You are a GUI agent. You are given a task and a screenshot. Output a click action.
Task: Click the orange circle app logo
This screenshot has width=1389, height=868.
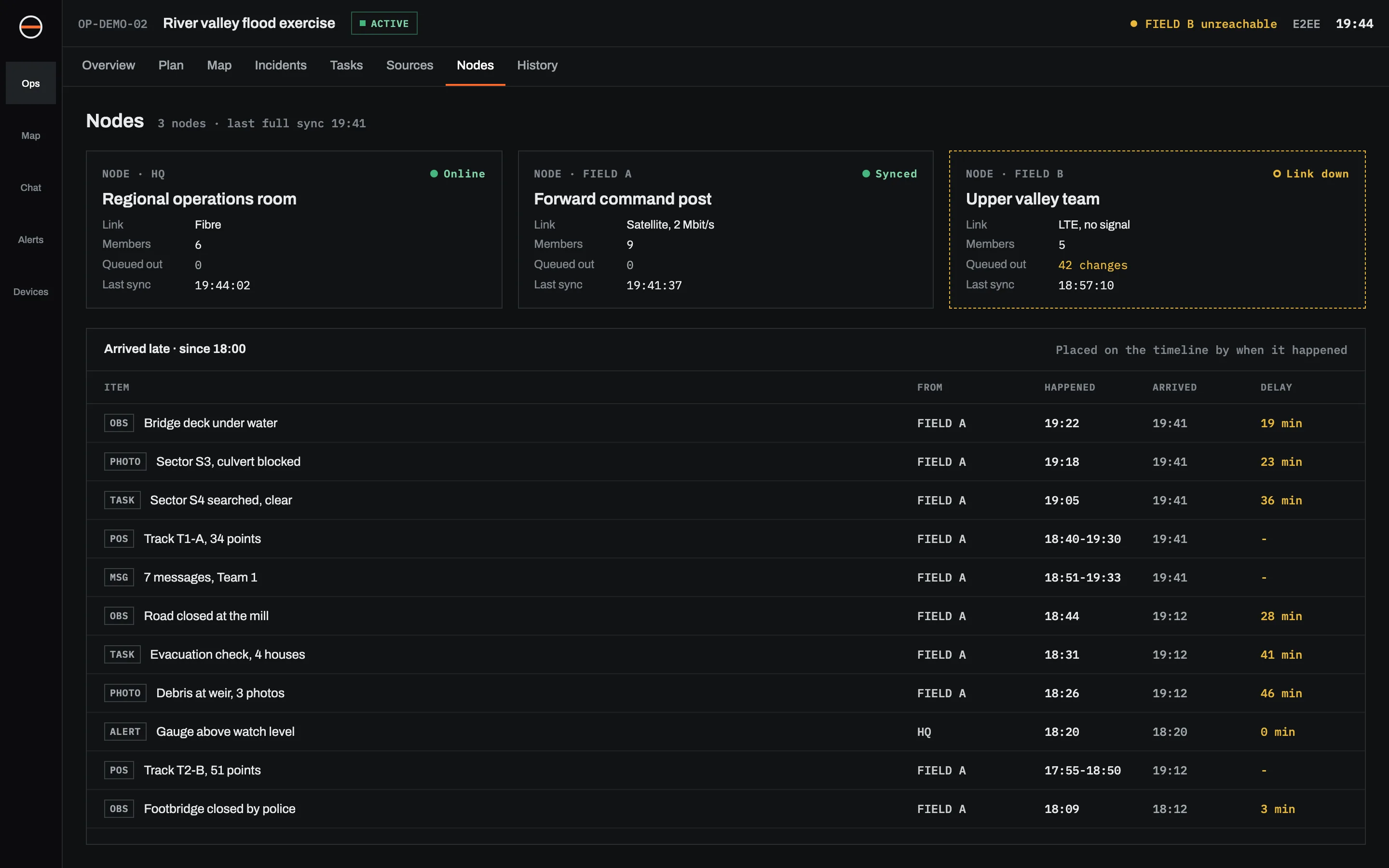click(x=30, y=27)
